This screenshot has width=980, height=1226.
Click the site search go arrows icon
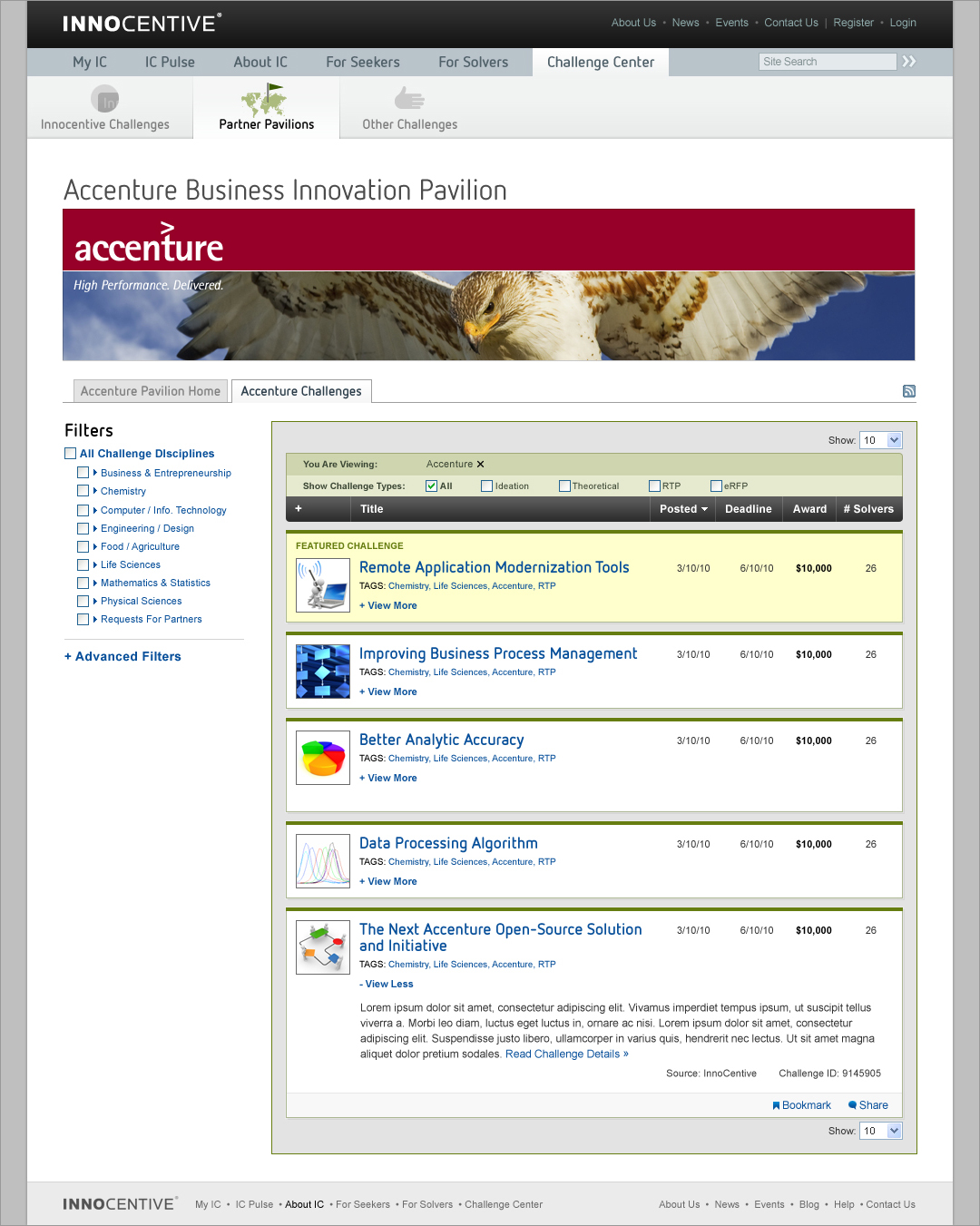(x=909, y=61)
